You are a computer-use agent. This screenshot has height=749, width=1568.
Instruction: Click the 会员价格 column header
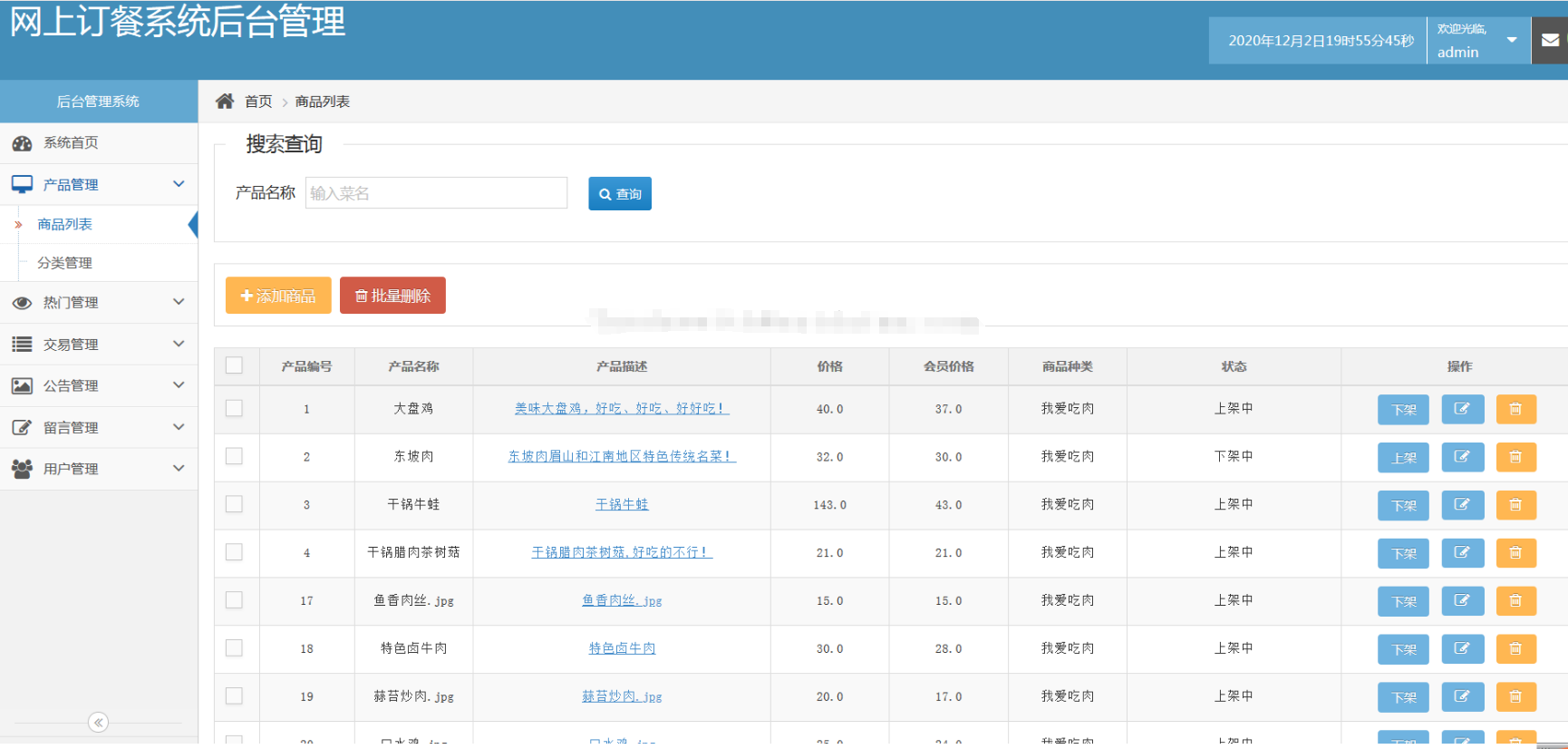pyautogui.click(x=949, y=366)
